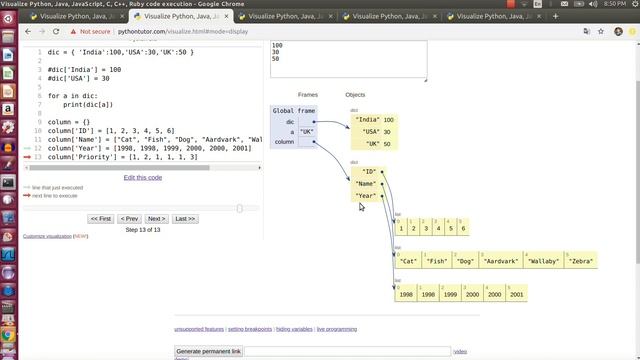Open the En keyboard layout indicator

pos(538,4)
